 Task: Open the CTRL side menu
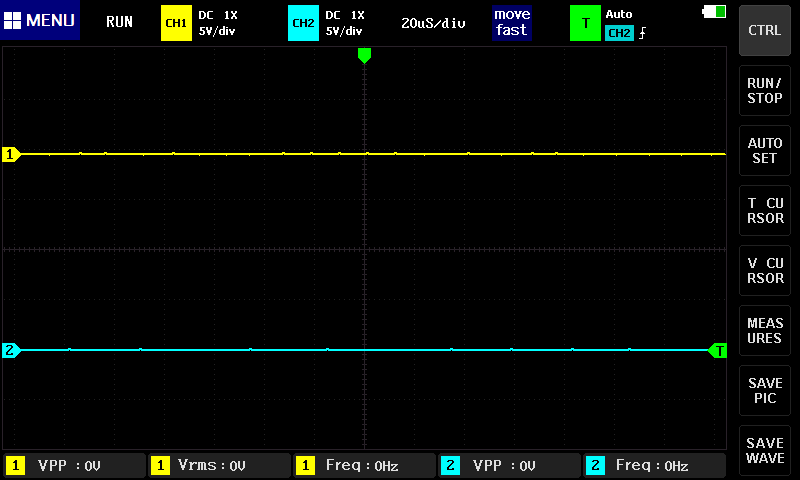pos(765,30)
